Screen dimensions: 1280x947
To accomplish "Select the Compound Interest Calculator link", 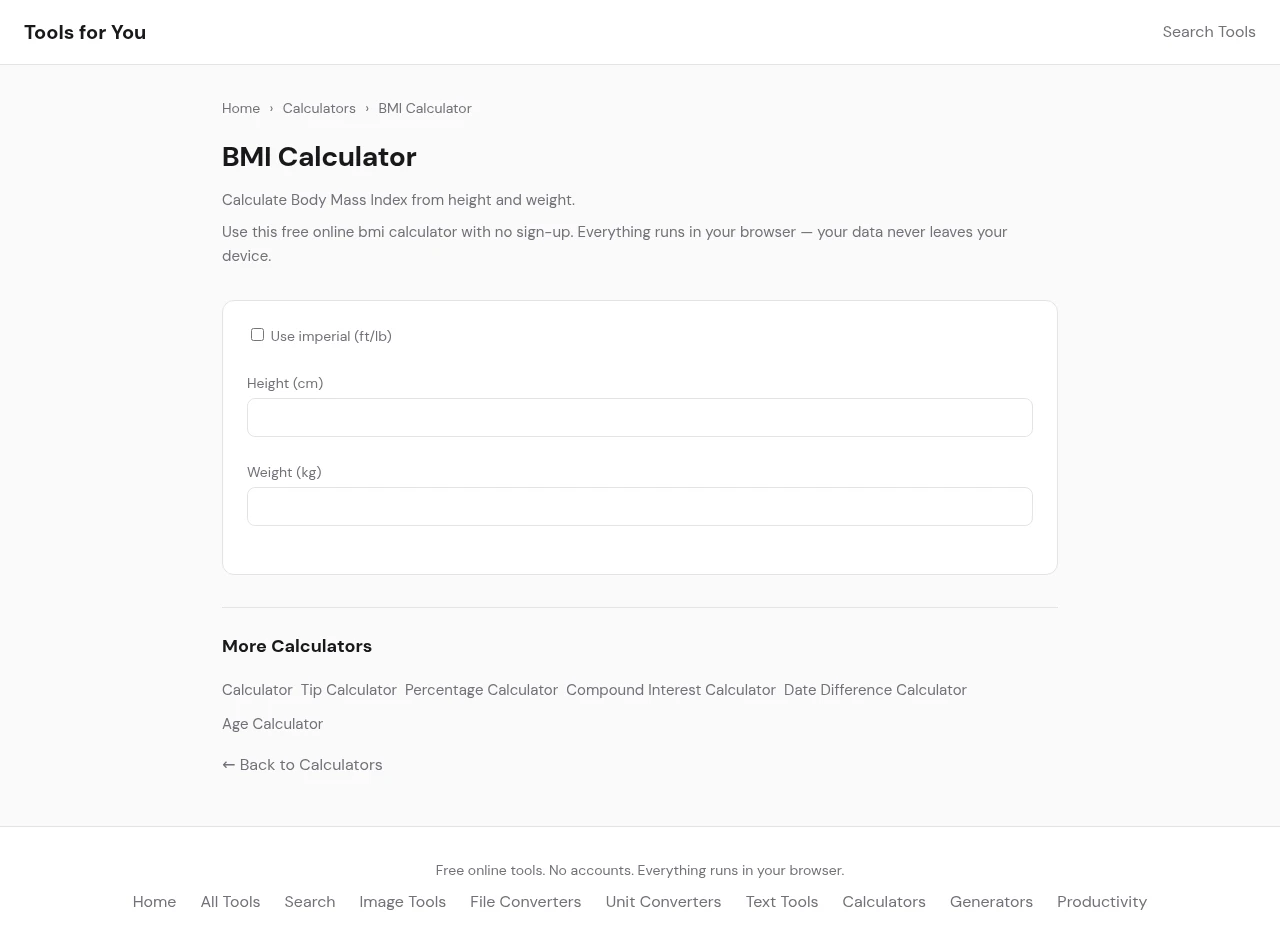I will pos(670,690).
